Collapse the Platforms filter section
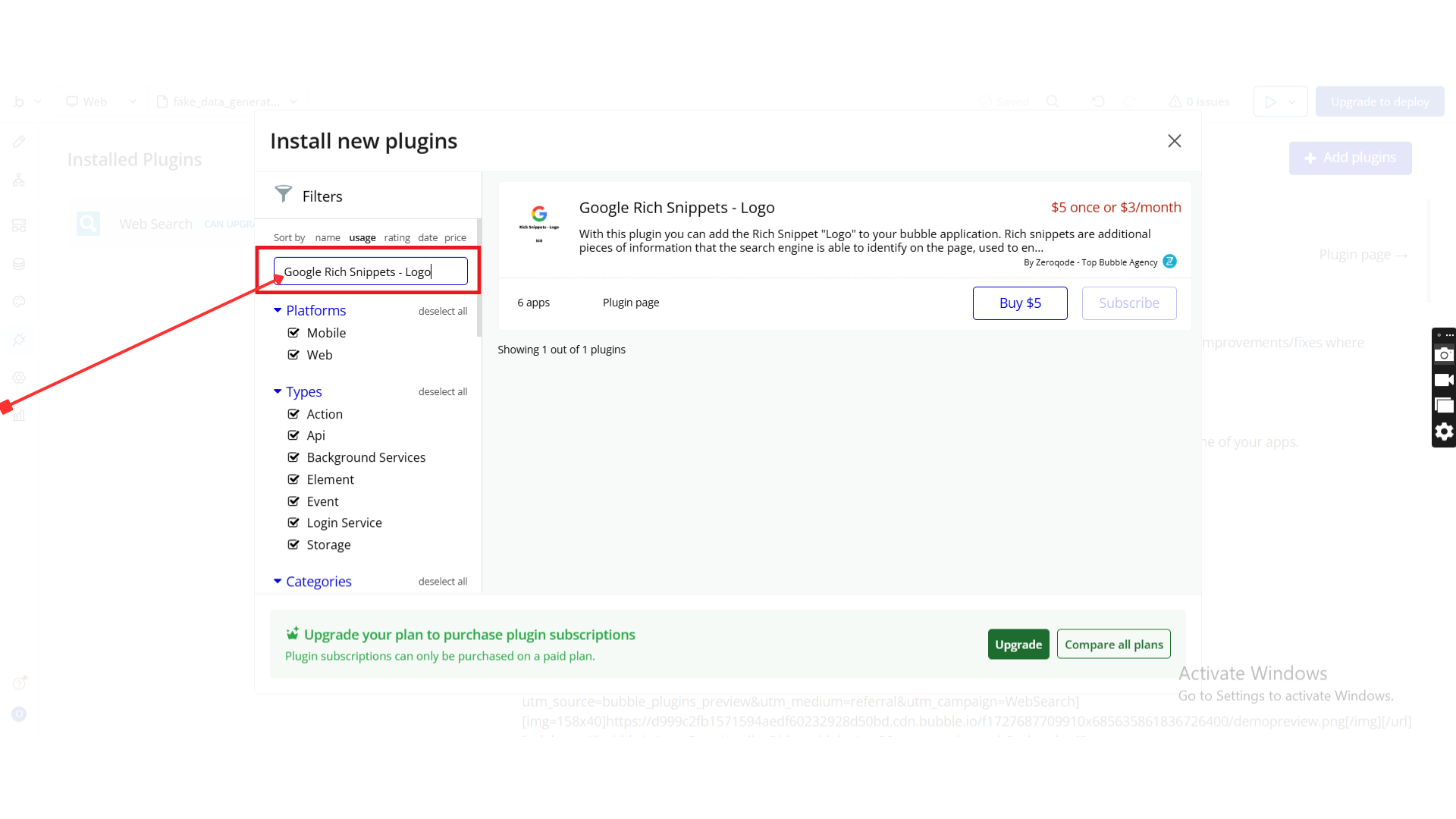The width and height of the screenshot is (1456, 819). 278,310
